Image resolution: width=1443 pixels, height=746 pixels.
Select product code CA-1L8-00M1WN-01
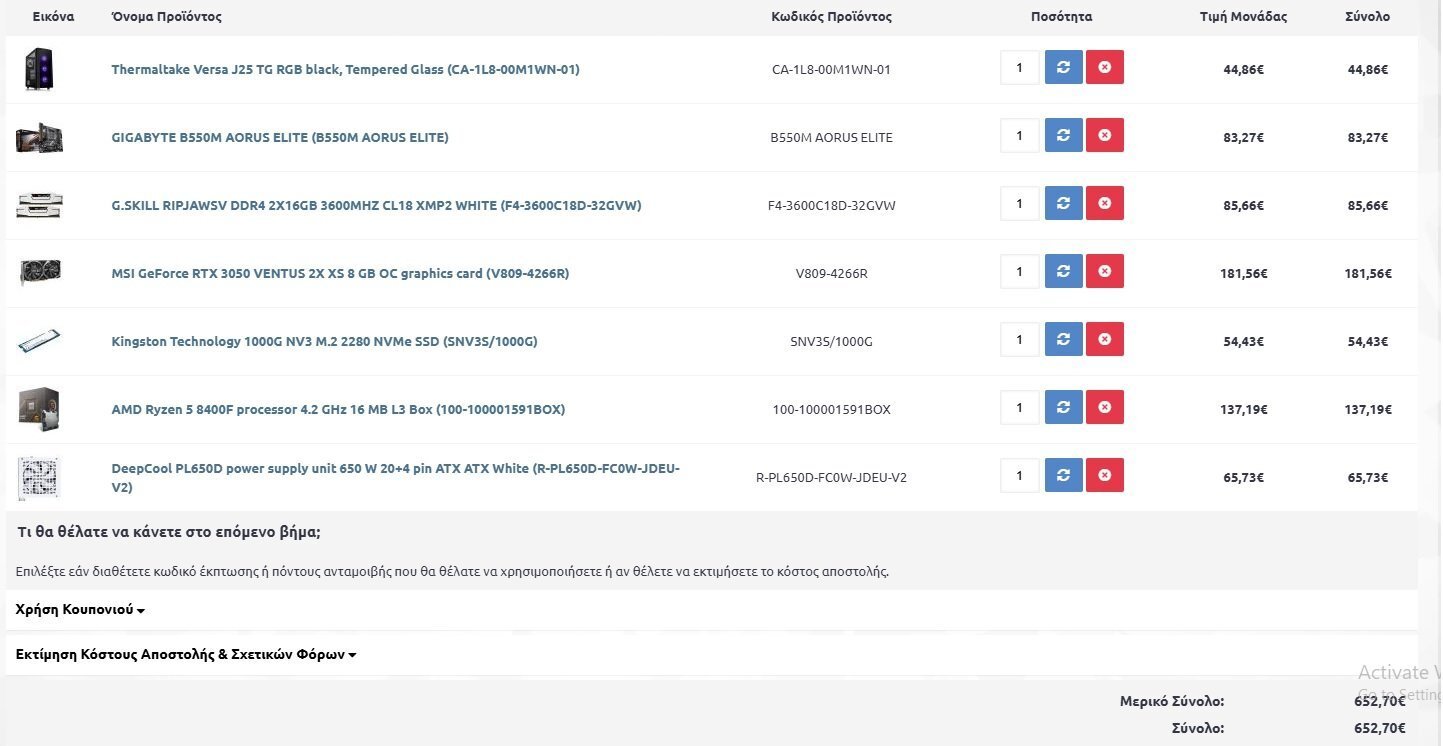point(831,69)
